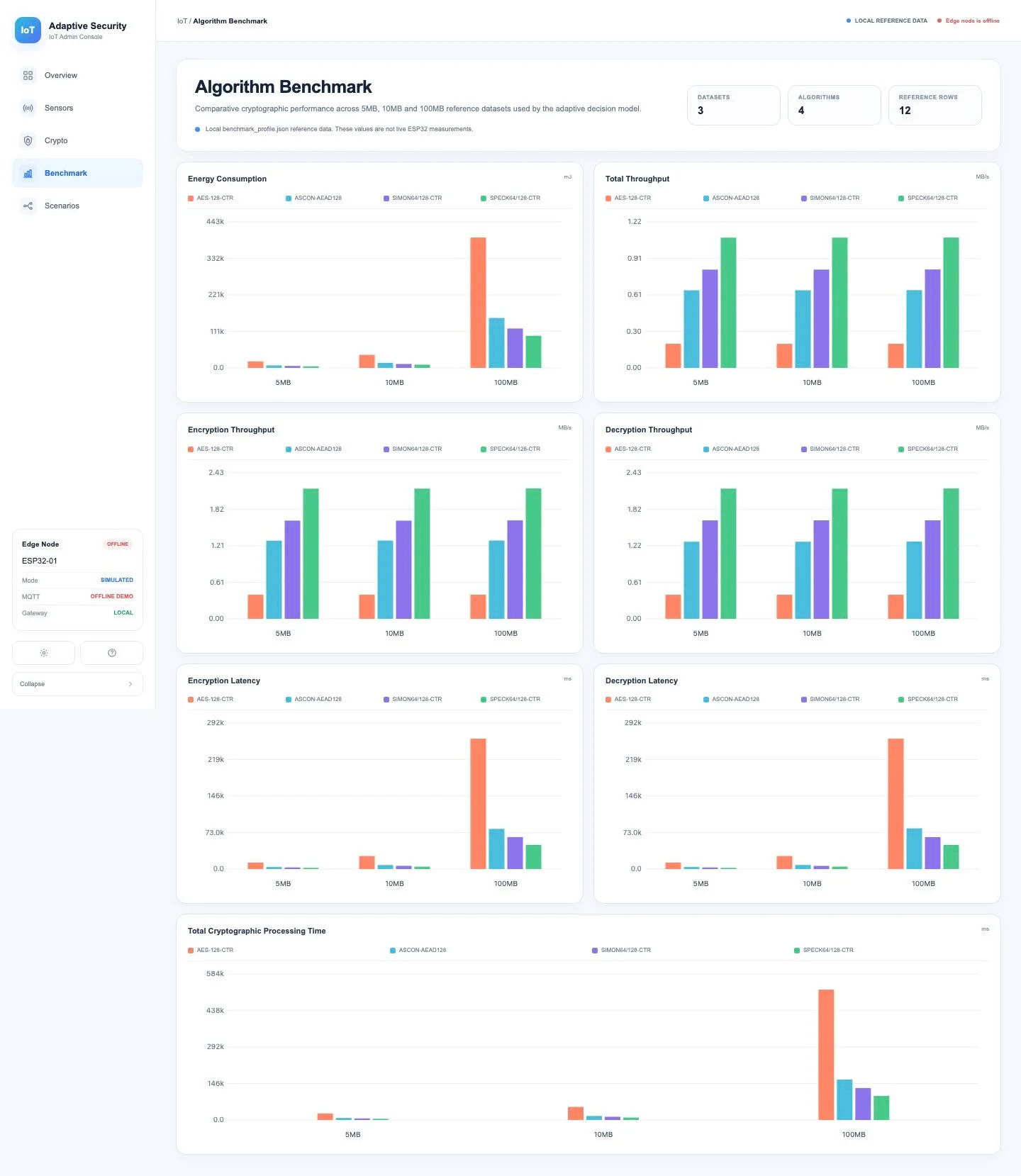The width and height of the screenshot is (1021, 1176).
Task: Toggle AES-128-CTR legend in Encryption Throughput
Action: coord(211,449)
